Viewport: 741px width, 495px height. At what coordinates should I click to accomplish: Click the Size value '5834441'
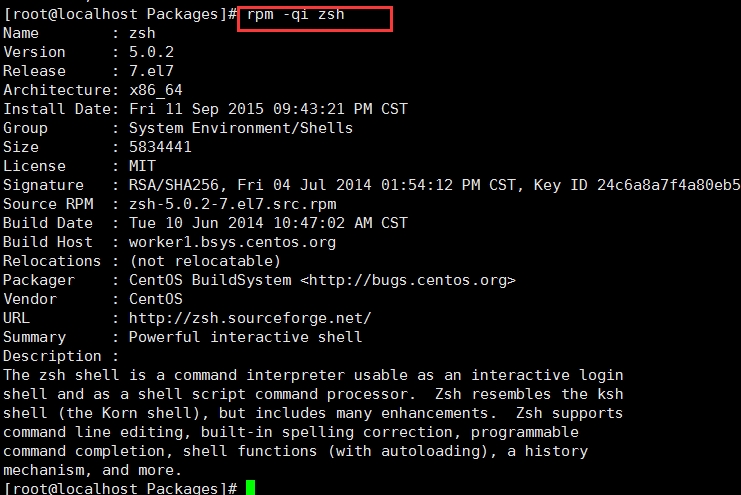pos(160,147)
